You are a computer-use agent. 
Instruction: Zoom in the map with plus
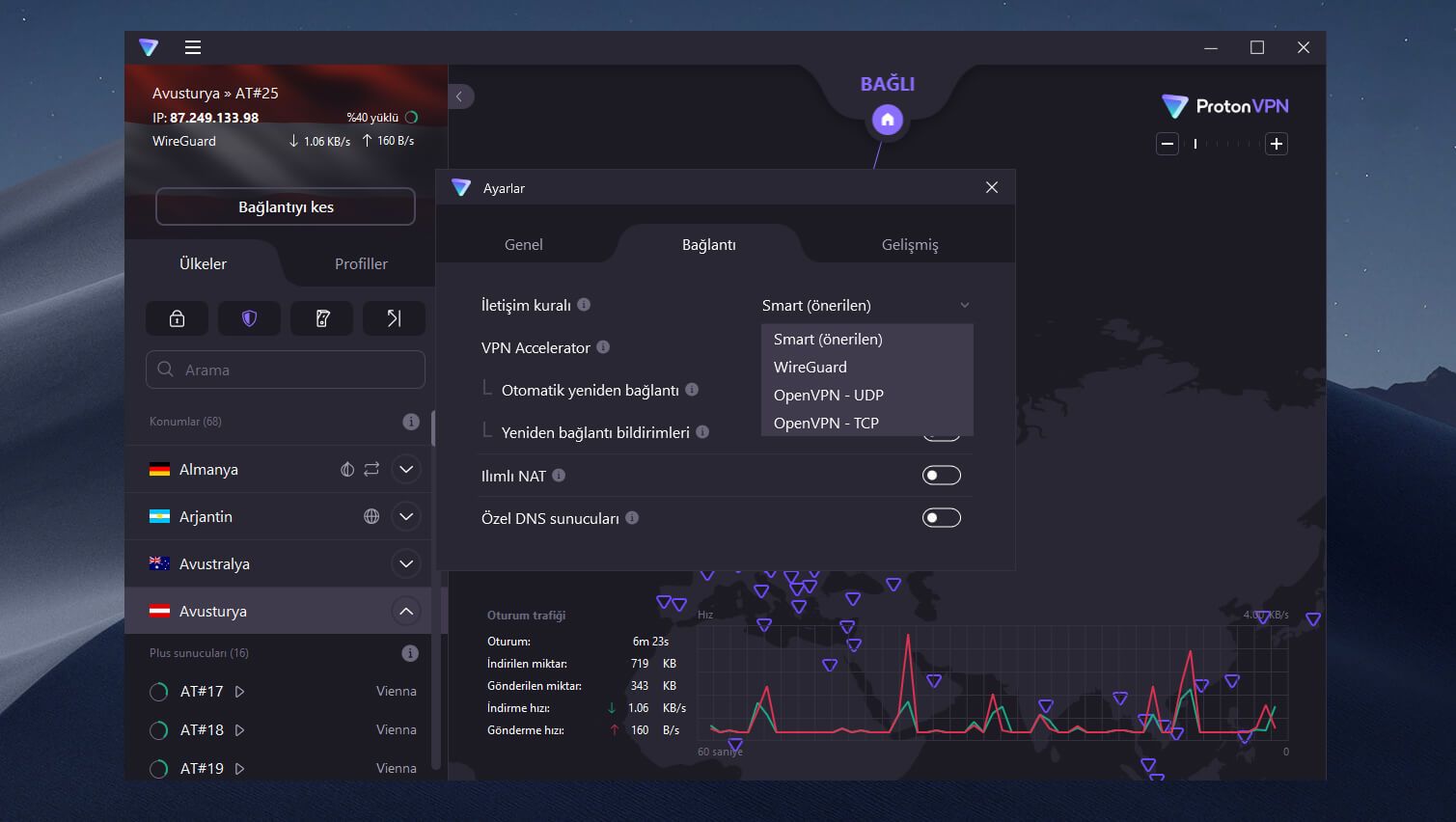click(1277, 144)
